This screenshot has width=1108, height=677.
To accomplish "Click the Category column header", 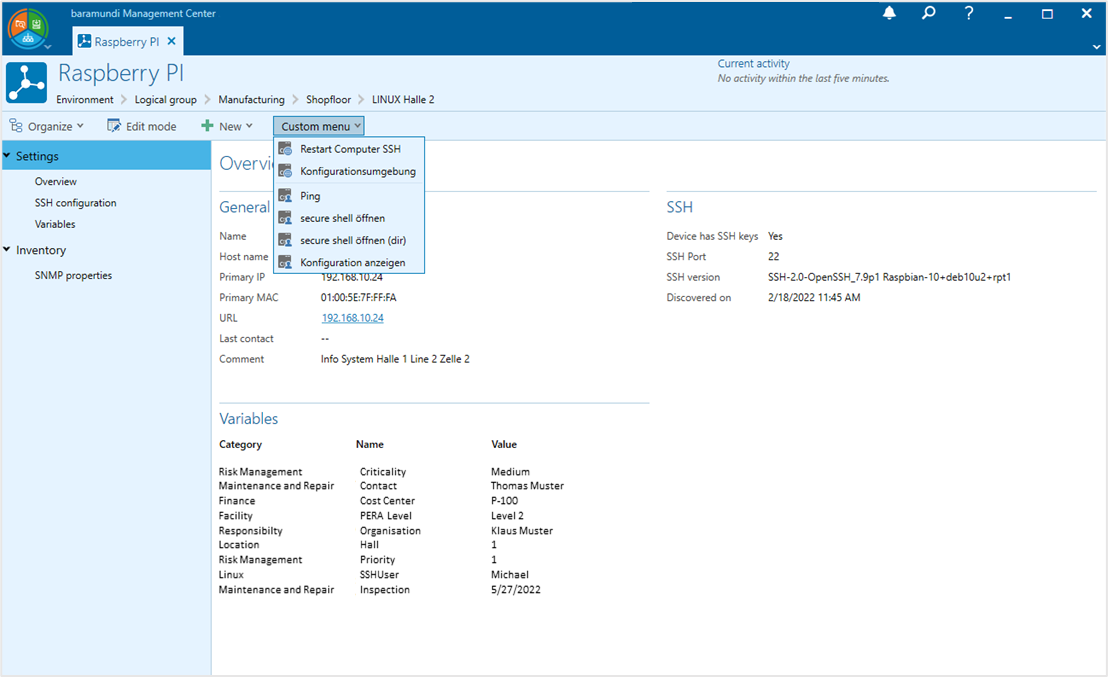I will pos(240,445).
